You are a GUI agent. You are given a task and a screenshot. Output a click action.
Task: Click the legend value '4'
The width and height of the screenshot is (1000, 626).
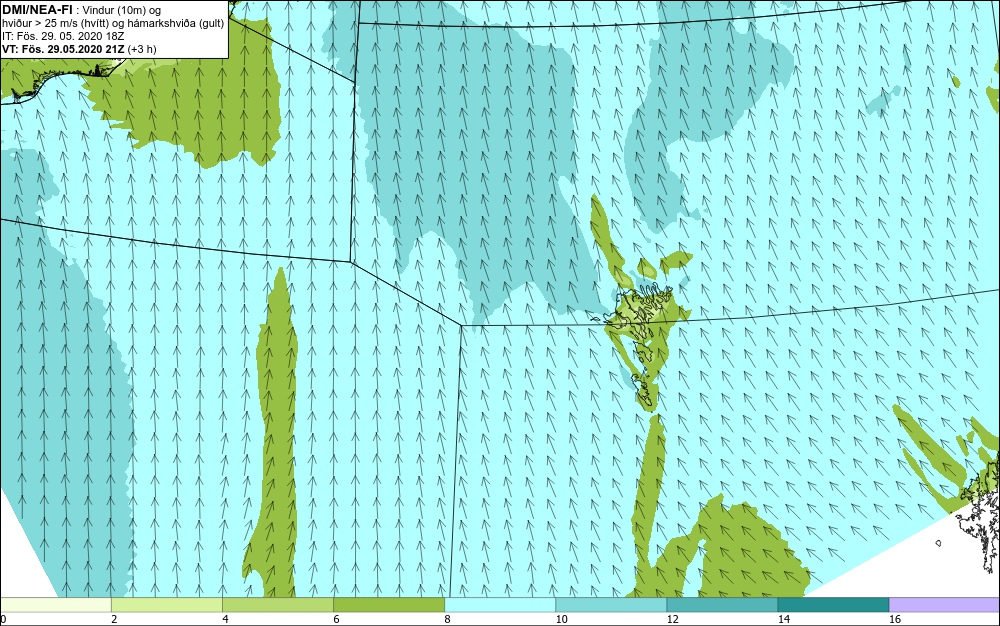(x=225, y=619)
